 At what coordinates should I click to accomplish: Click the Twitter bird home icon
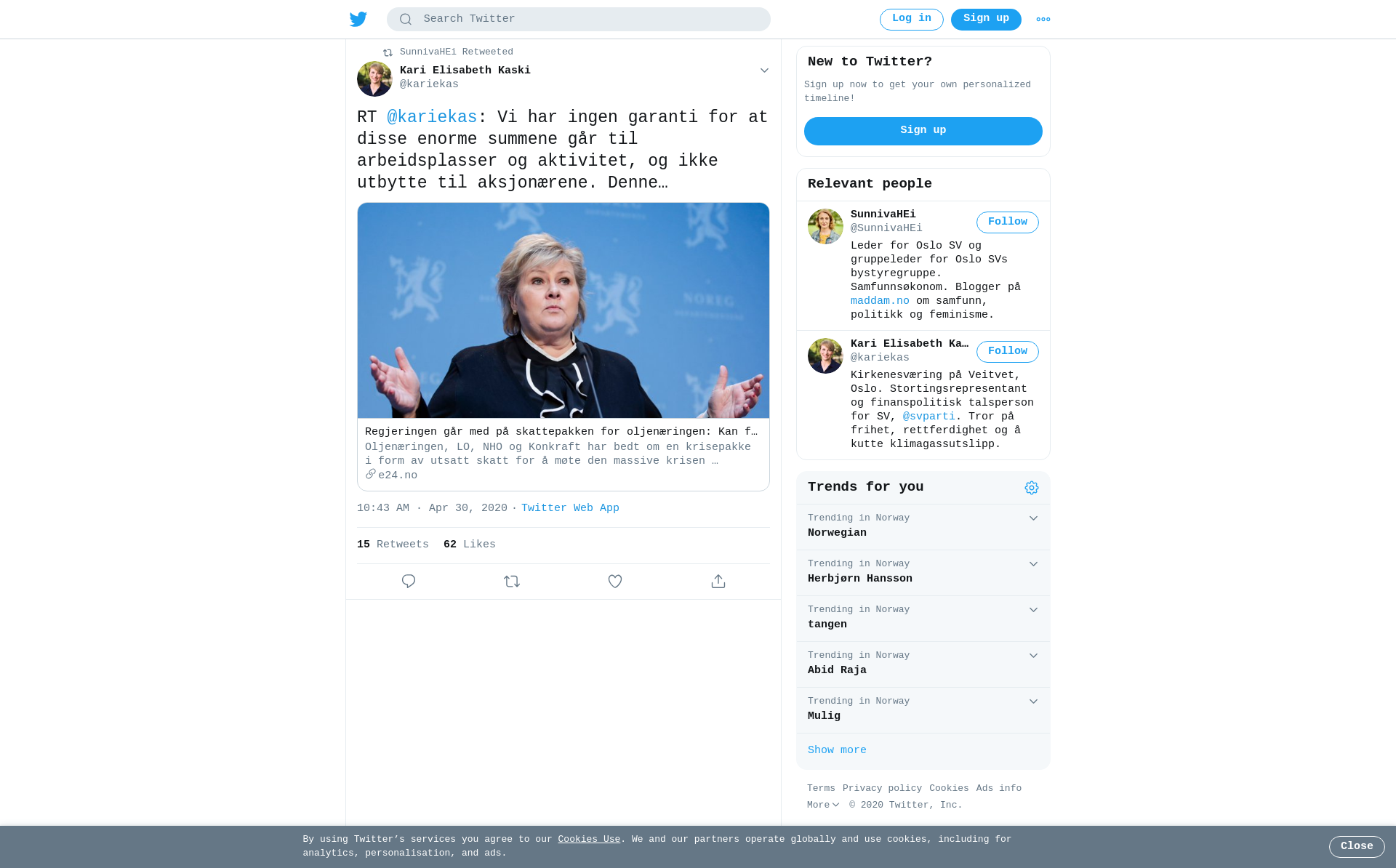pyautogui.click(x=358, y=19)
